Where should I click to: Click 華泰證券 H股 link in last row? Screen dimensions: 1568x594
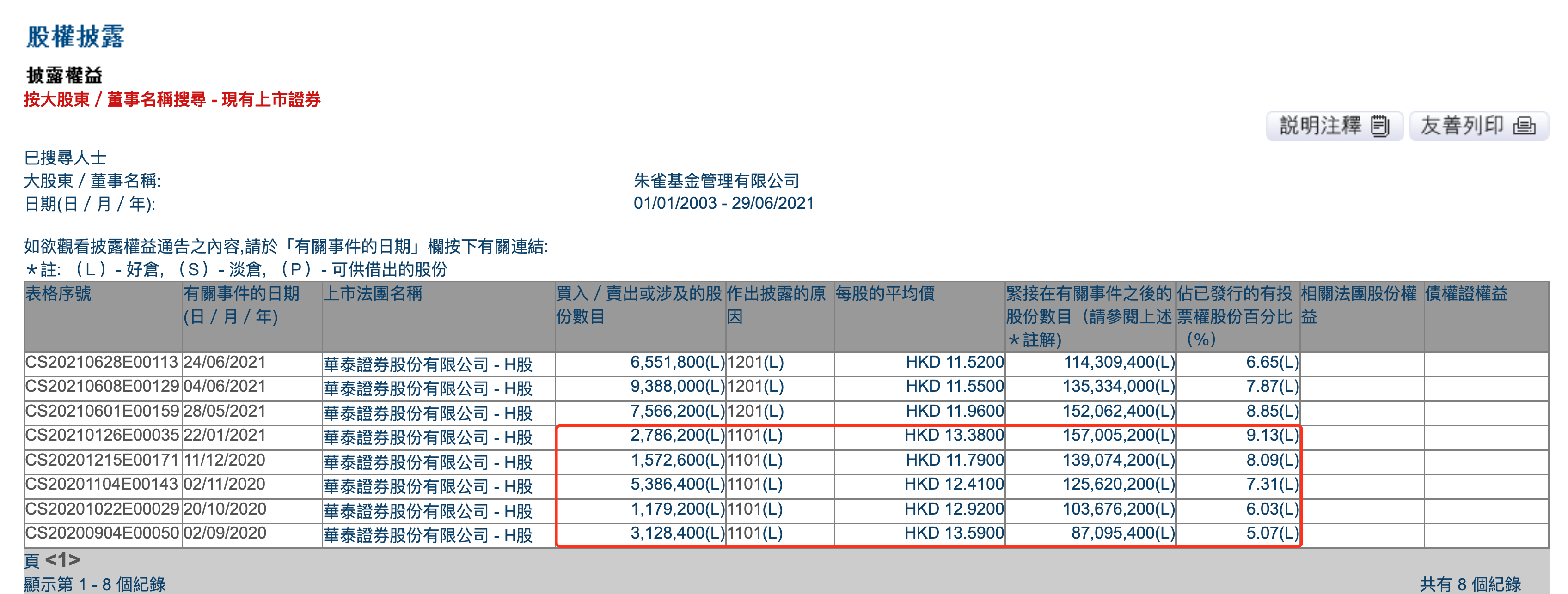427,535
